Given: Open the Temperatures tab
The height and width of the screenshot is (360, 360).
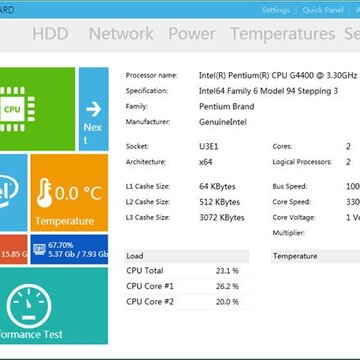Looking at the screenshot, I should click(283, 34).
